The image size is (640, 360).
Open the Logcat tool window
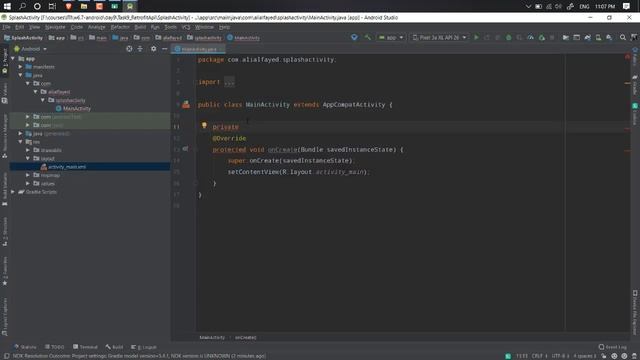[x=144, y=347]
